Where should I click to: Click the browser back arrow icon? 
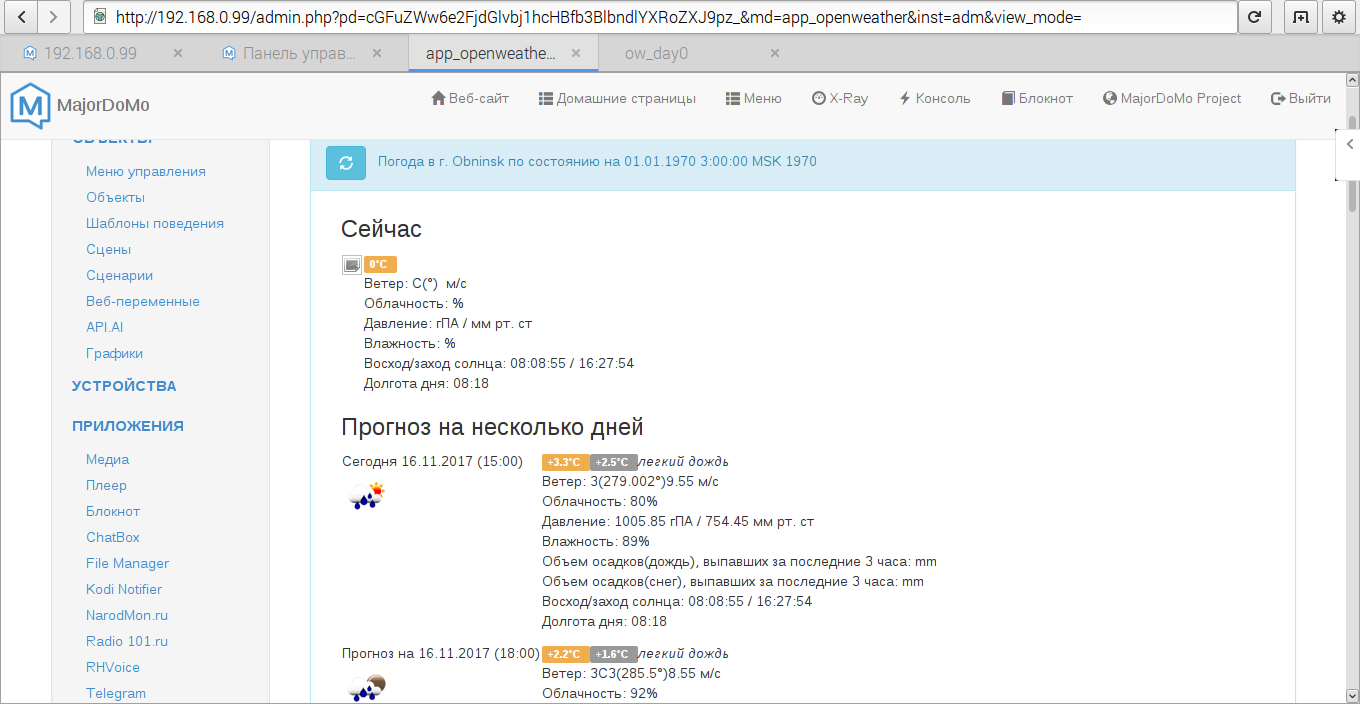click(19, 16)
